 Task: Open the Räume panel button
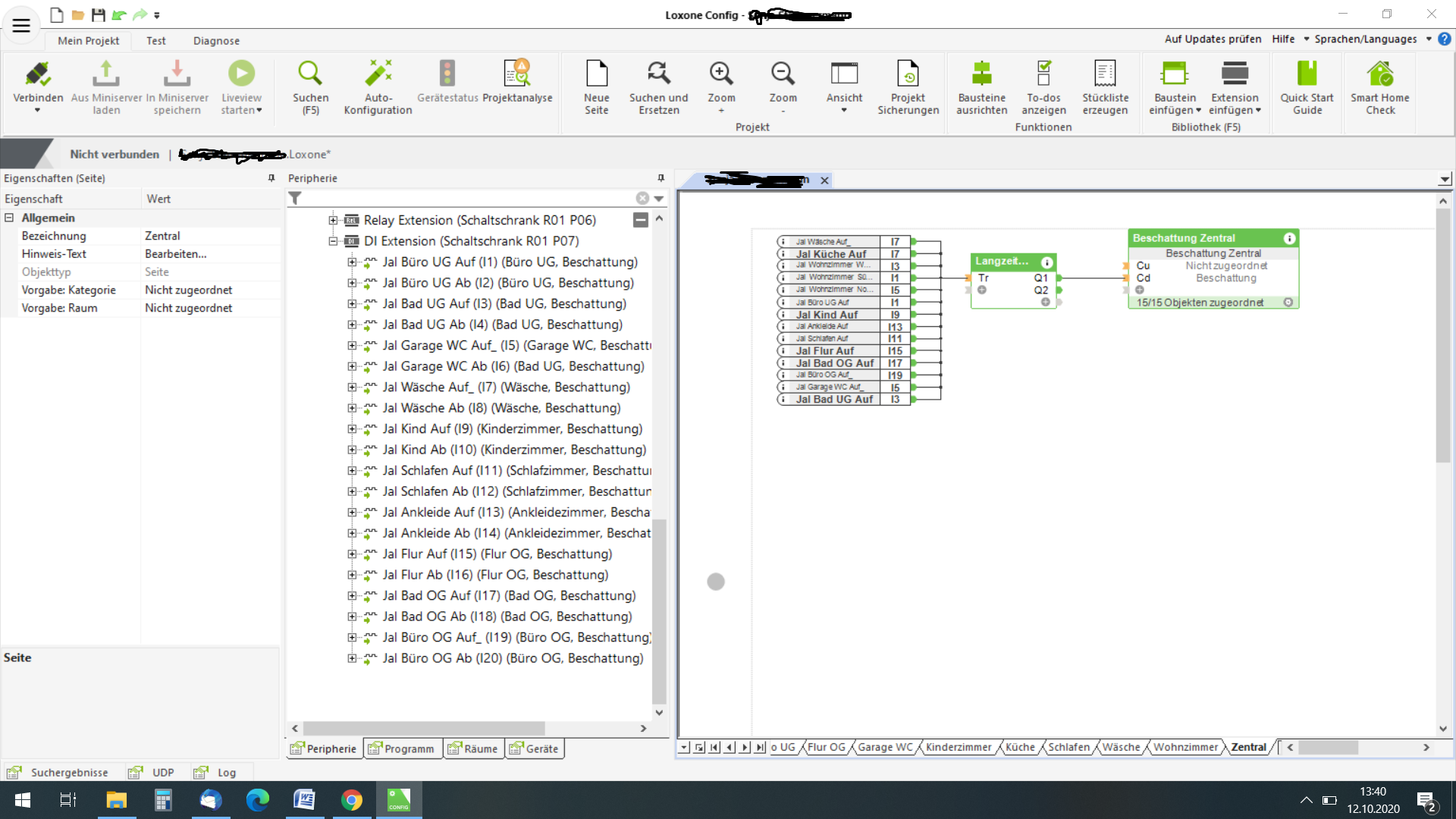pyautogui.click(x=473, y=748)
